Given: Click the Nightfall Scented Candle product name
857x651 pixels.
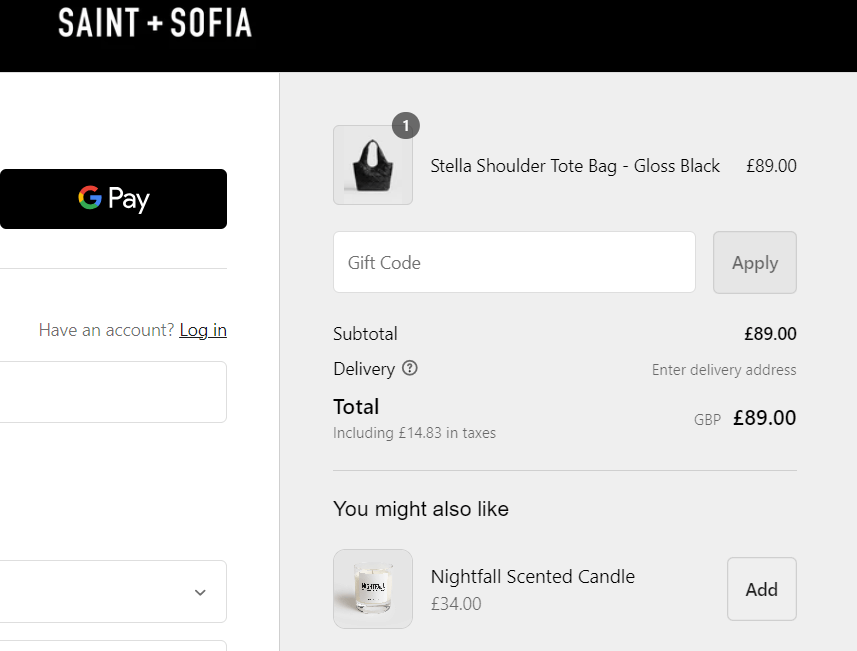Looking at the screenshot, I should (x=533, y=576).
